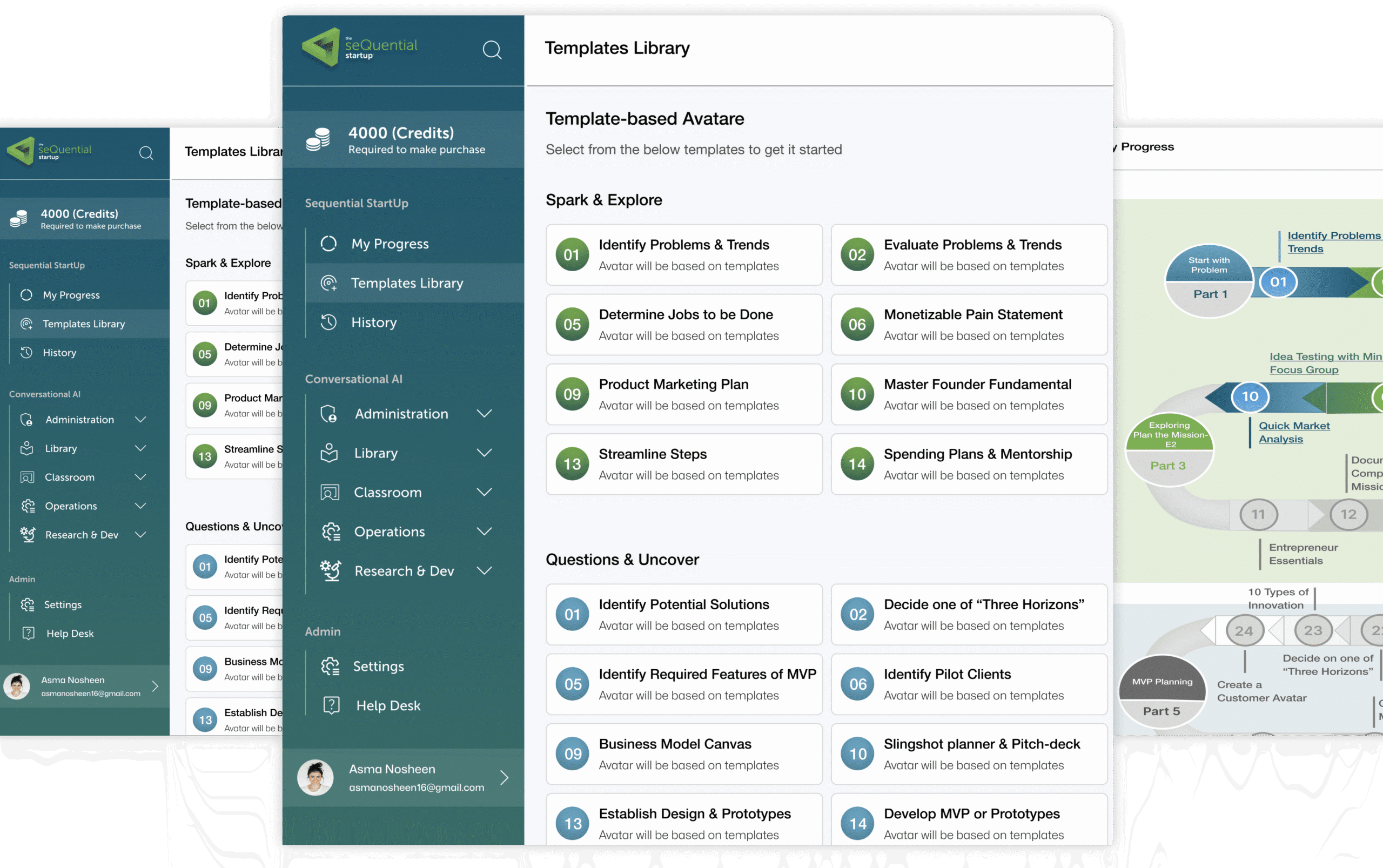Viewport: 1383px width, 868px height.
Task: Click the Help Desk question icon
Action: (x=331, y=705)
